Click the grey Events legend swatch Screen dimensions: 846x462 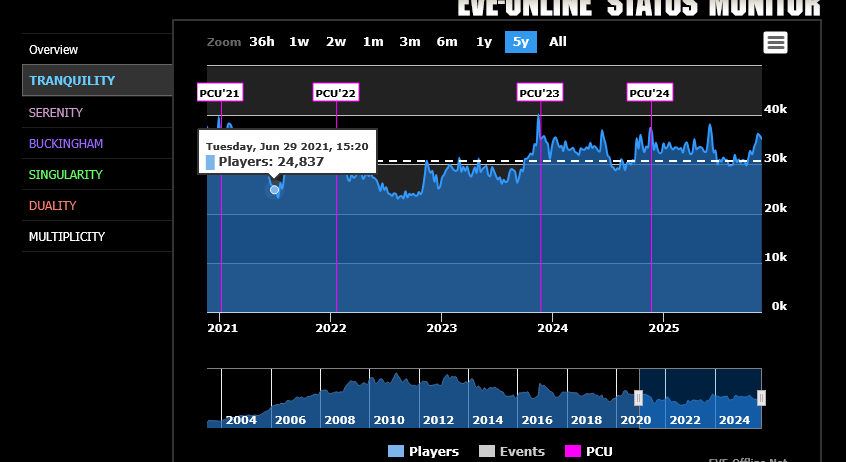(487, 451)
